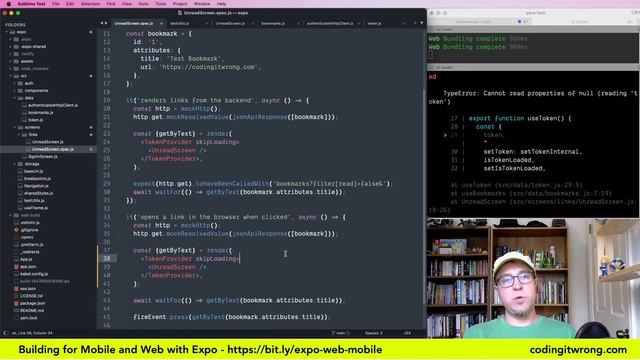640x360 pixels.
Task: Expand the .expo-shared folder
Action: click(x=11, y=47)
